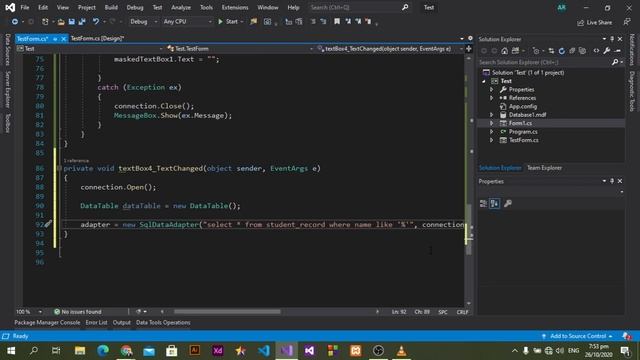Screen dimensions: 640x360
Task: Click the Navigate Backward icon
Action: [x=15, y=22]
